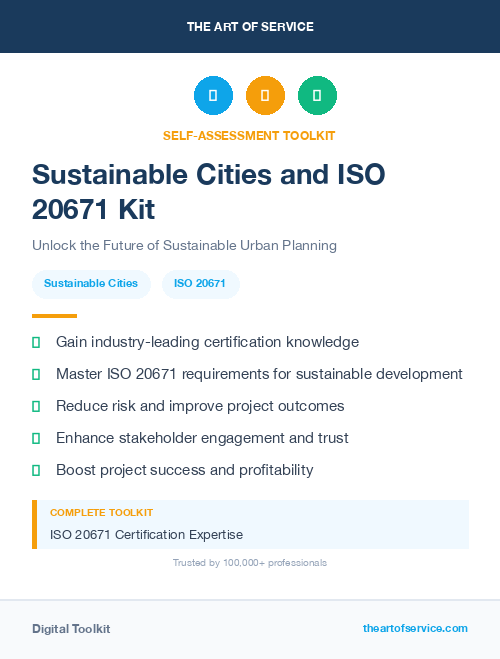This screenshot has height=659, width=500.
Task: Click text Reduce risk and improve project outcomes
Action: [x=200, y=406]
